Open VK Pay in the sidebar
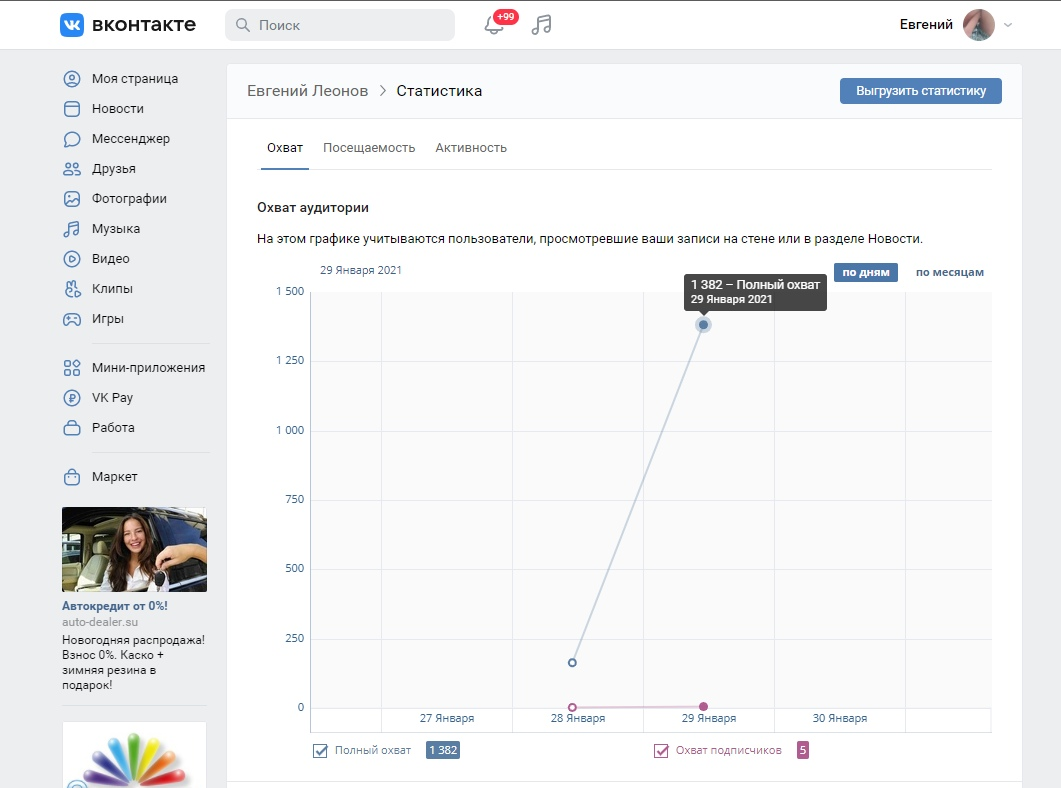 [112, 397]
